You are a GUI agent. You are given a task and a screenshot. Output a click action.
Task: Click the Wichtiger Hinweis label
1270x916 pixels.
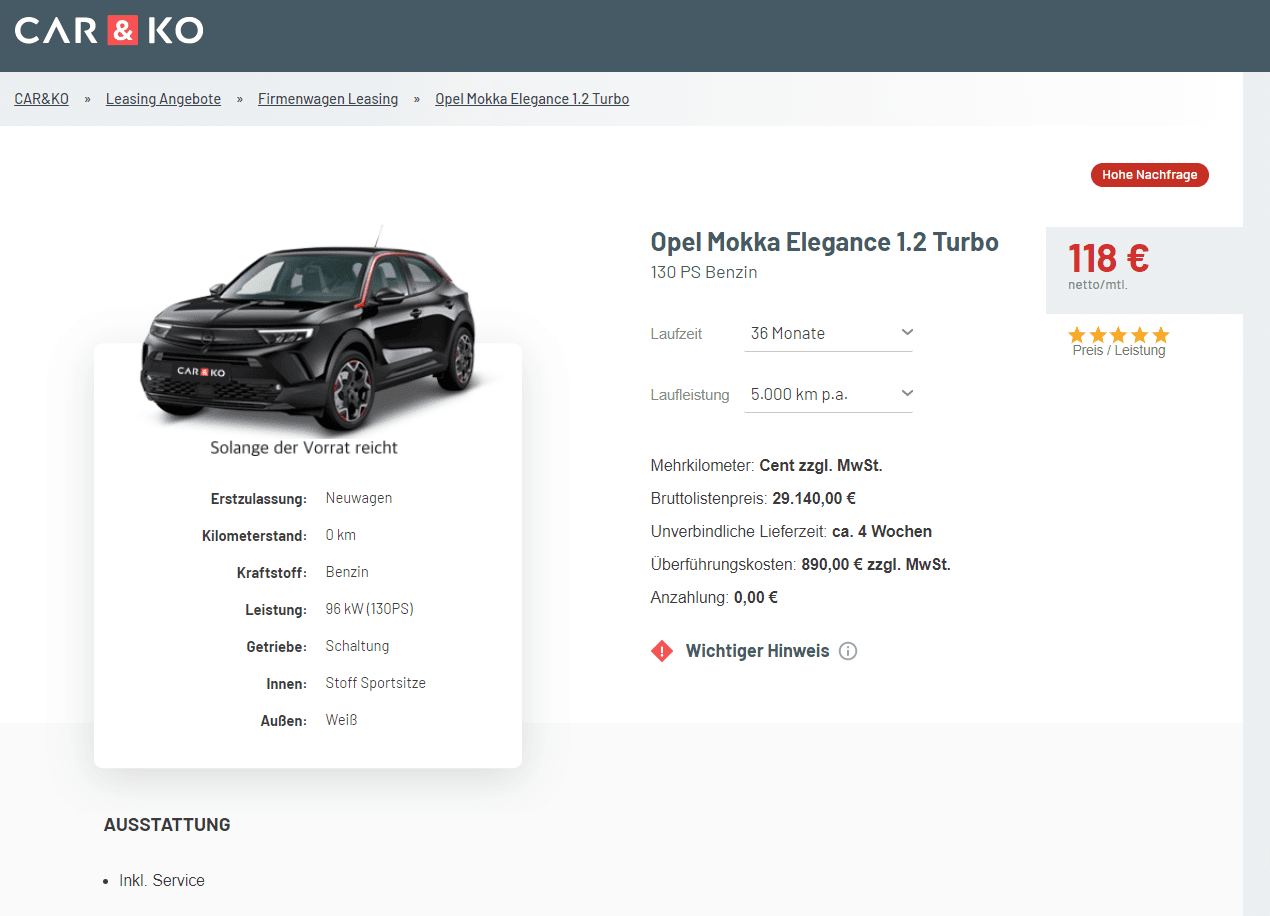click(757, 651)
